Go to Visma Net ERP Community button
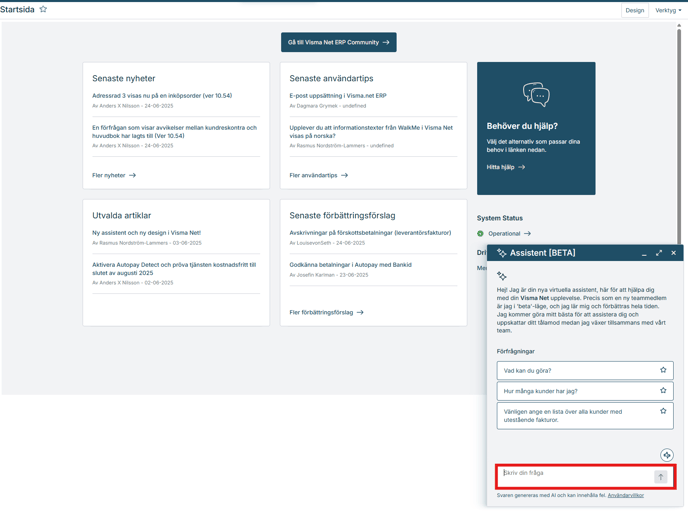Viewport: 688px width, 513px height. pos(338,42)
